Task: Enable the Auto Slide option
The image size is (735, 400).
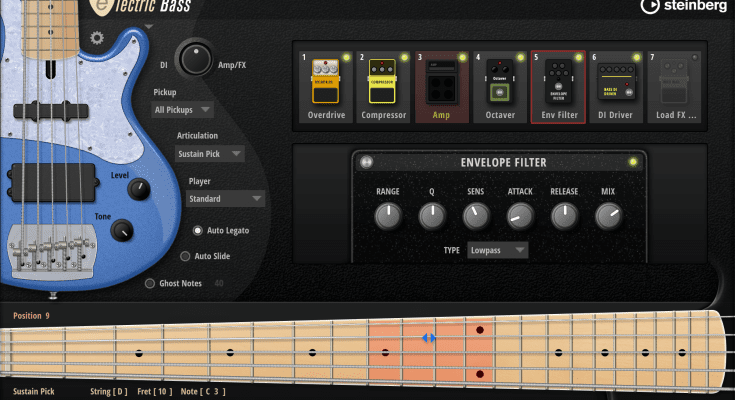Action: pos(185,256)
